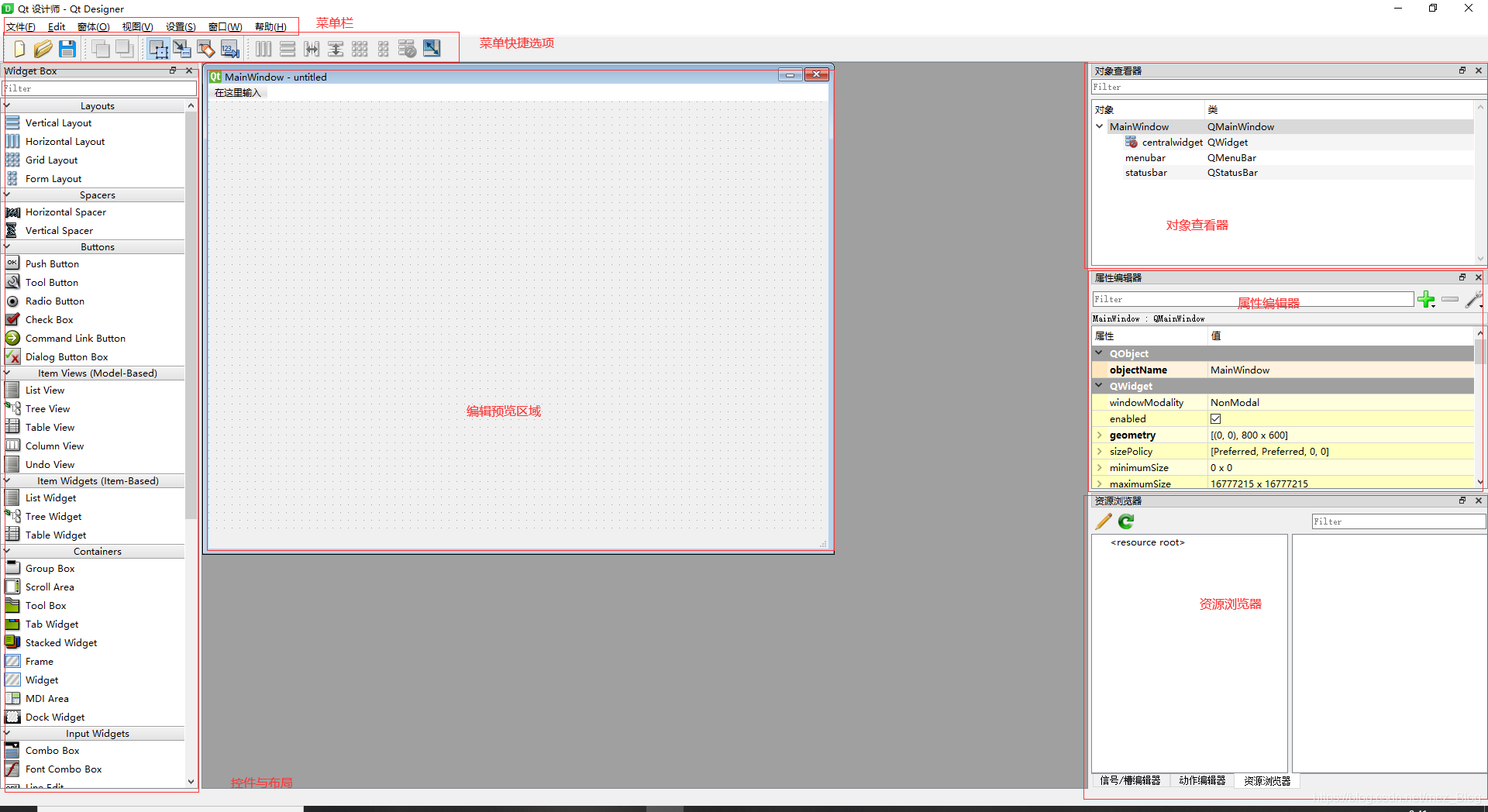
Task: Expand the sizePolicy property row
Action: [1099, 452]
